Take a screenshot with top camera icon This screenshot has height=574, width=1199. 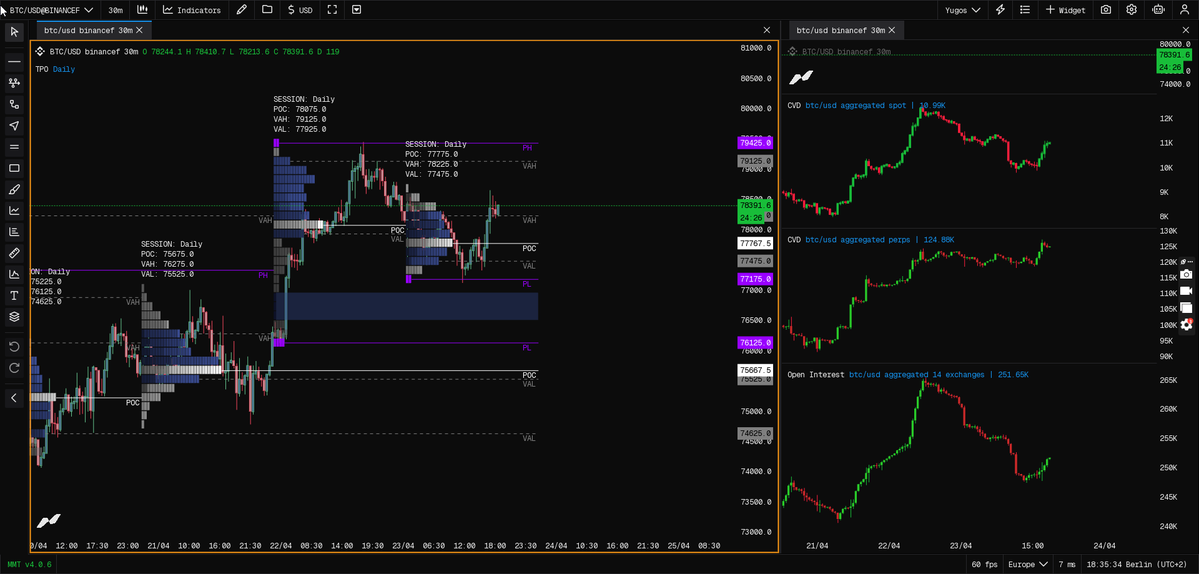(x=1106, y=10)
